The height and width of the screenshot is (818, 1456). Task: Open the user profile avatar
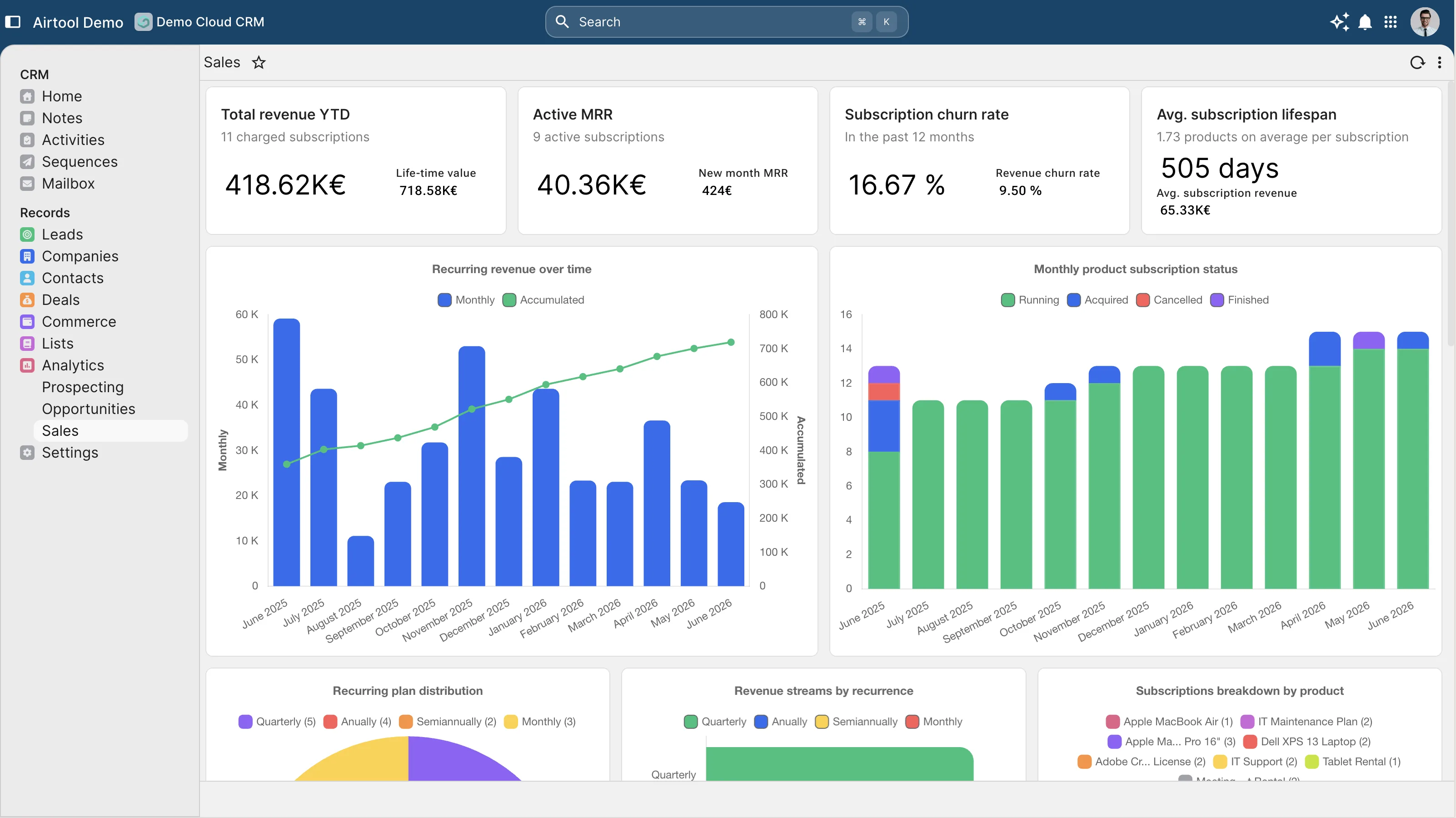coord(1425,22)
